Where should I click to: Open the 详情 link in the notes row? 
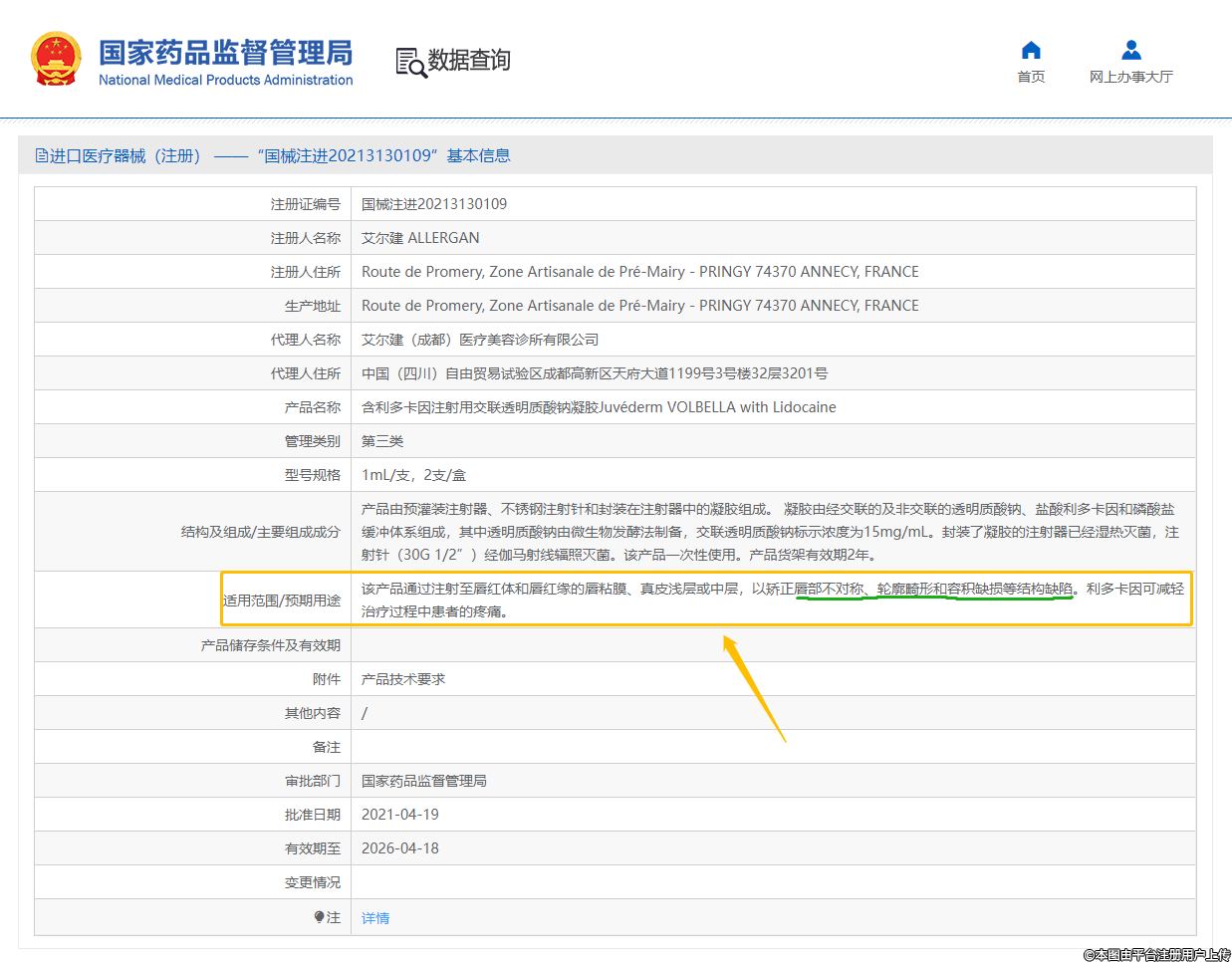pyautogui.click(x=375, y=918)
